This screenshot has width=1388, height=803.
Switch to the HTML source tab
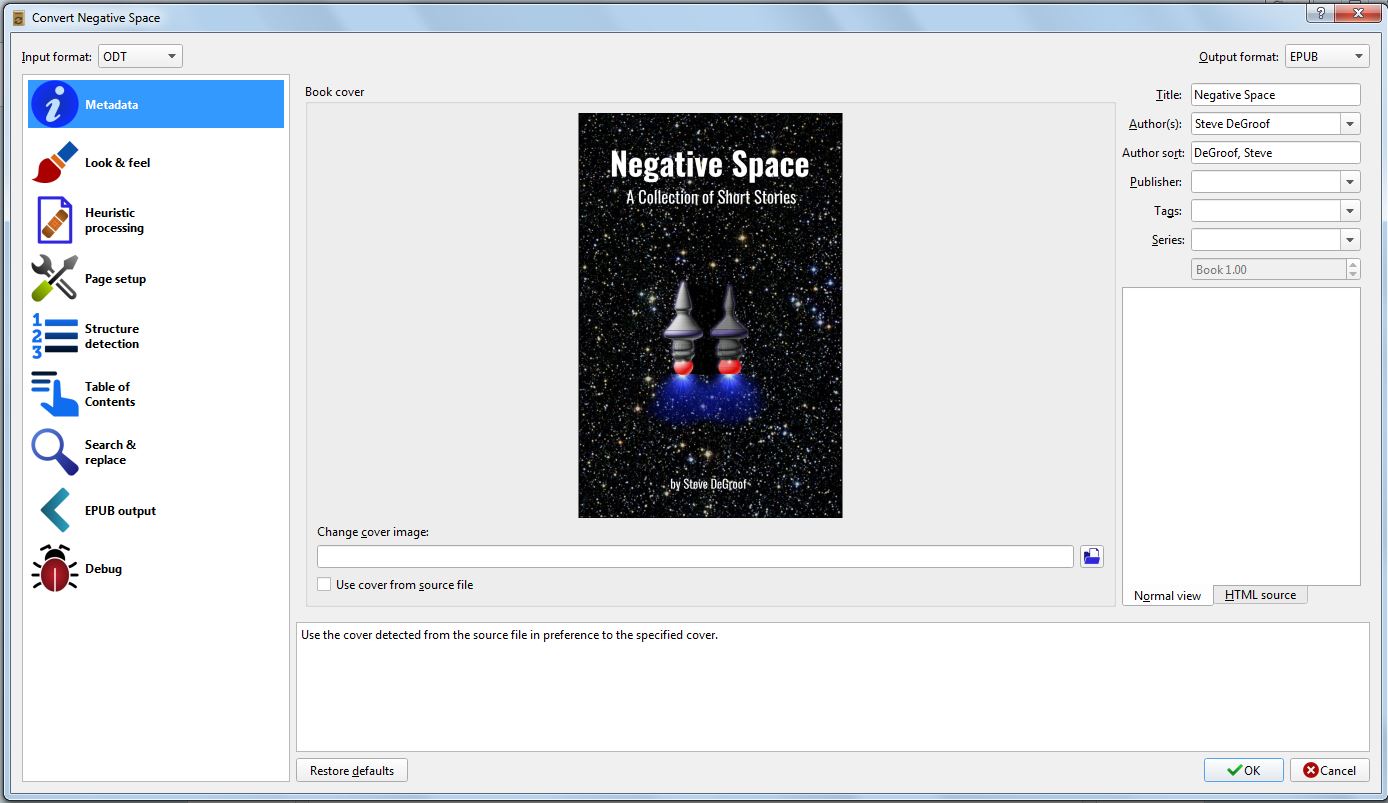pyautogui.click(x=1260, y=594)
